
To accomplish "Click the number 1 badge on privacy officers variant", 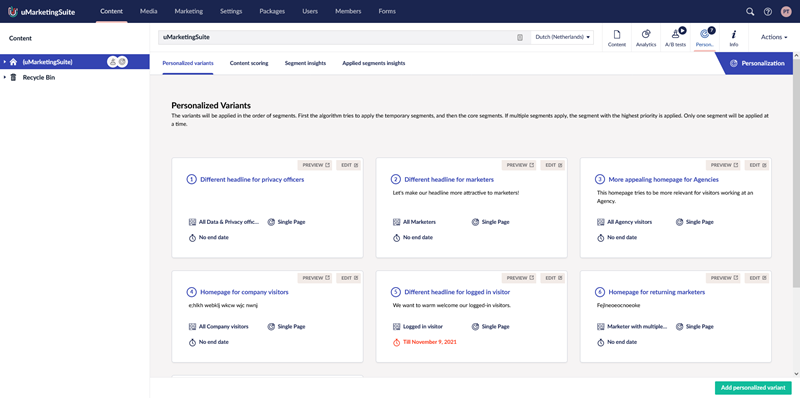I will (x=191, y=180).
